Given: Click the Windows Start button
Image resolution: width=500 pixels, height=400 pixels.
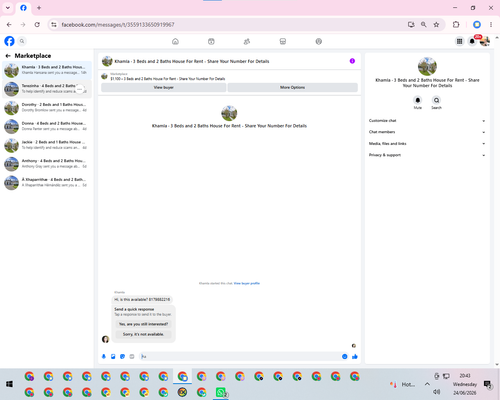Looking at the screenshot, I should tap(9, 384).
